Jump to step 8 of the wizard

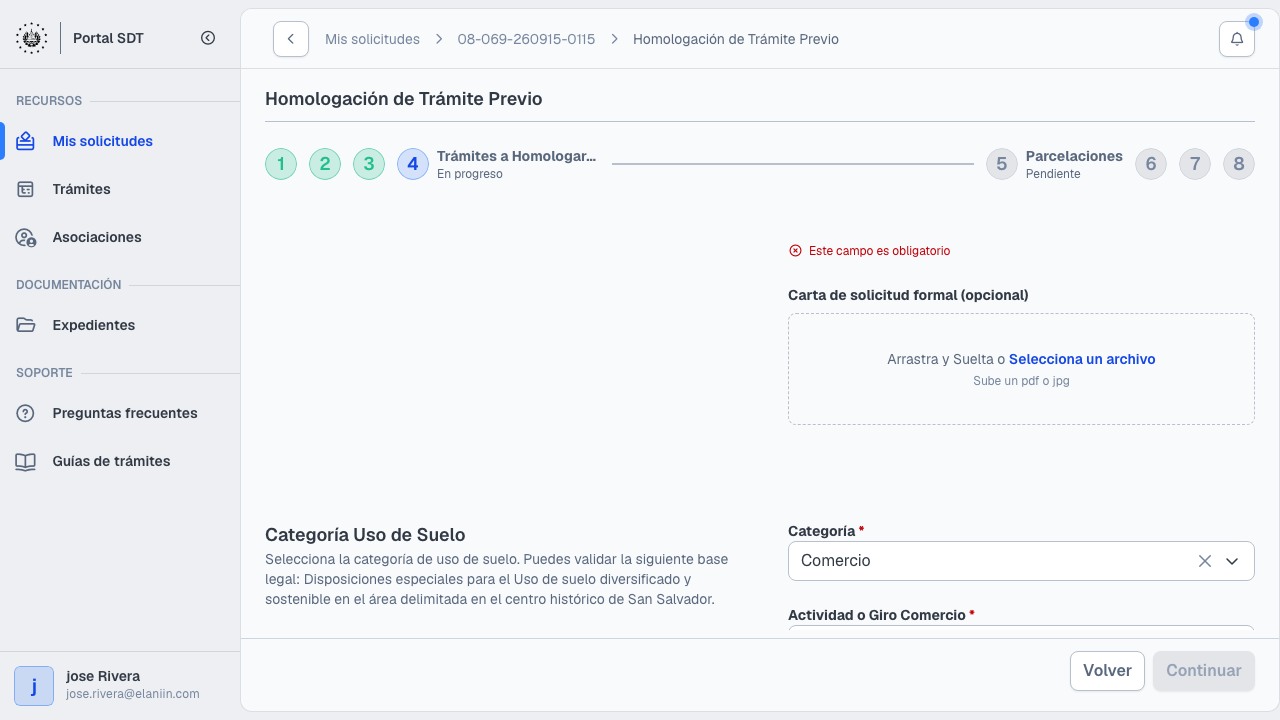point(1239,164)
